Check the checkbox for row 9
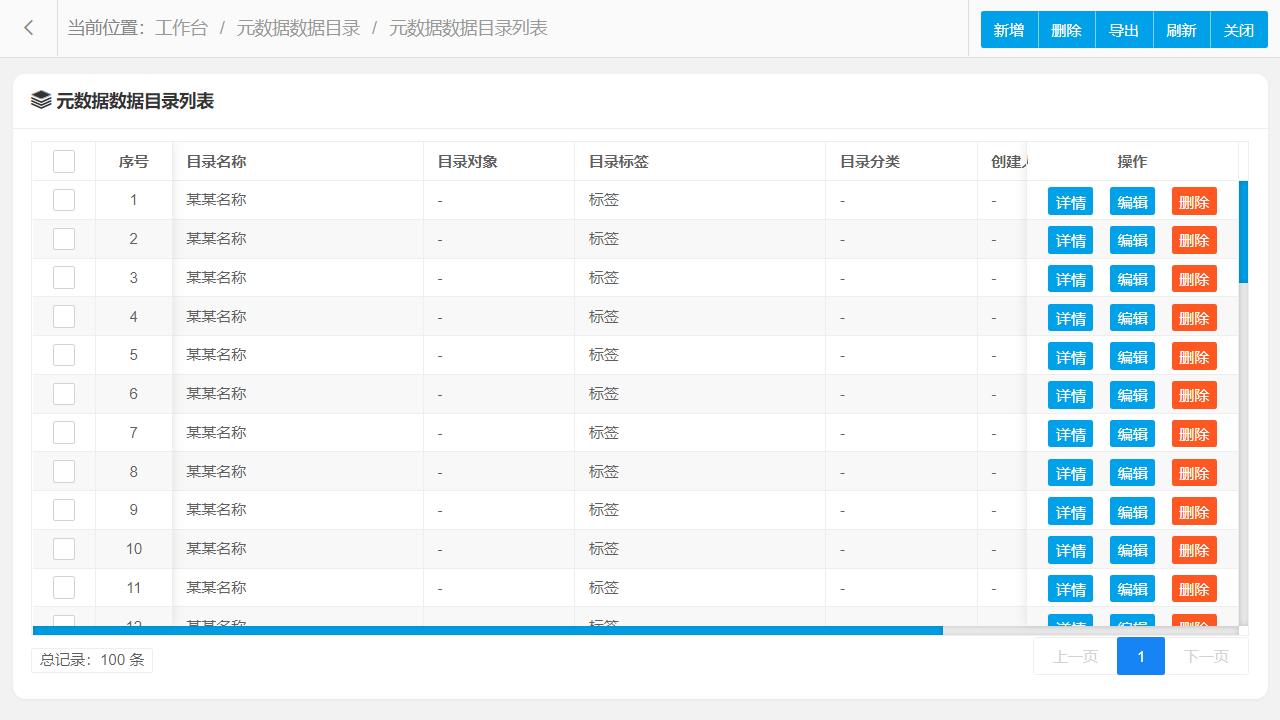The image size is (1280, 720). (64, 510)
